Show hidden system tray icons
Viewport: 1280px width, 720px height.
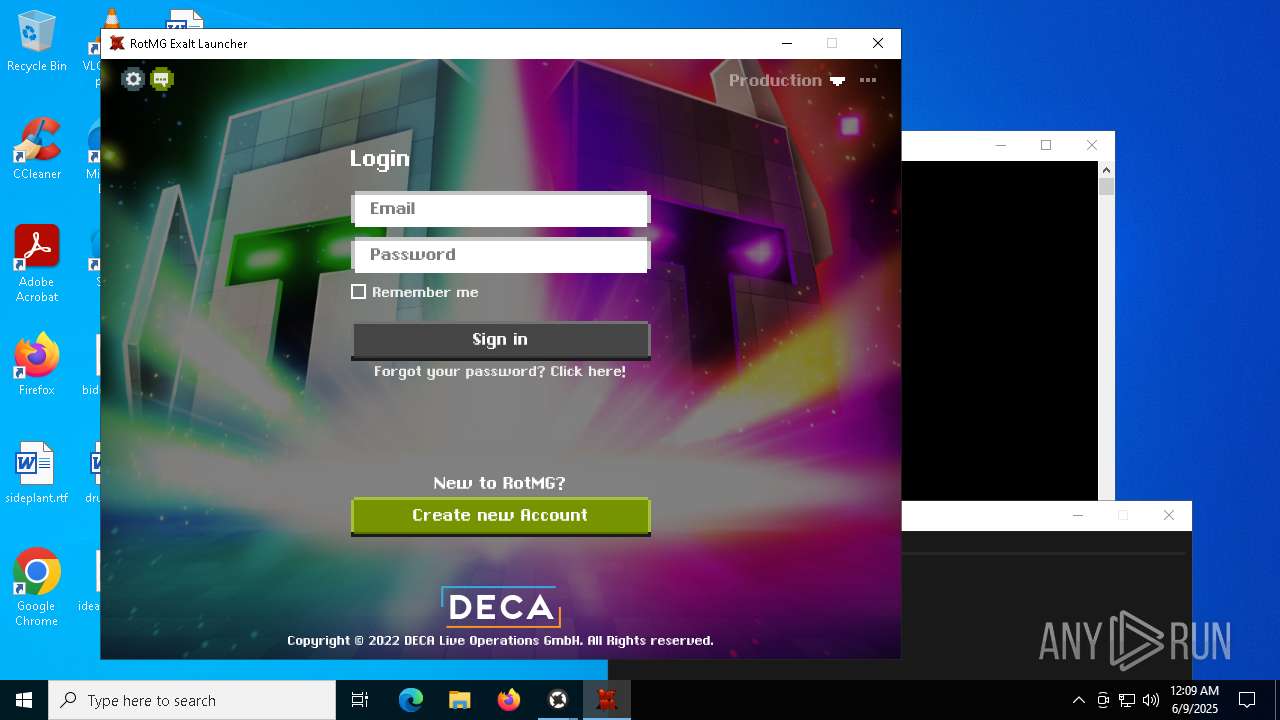point(1078,700)
